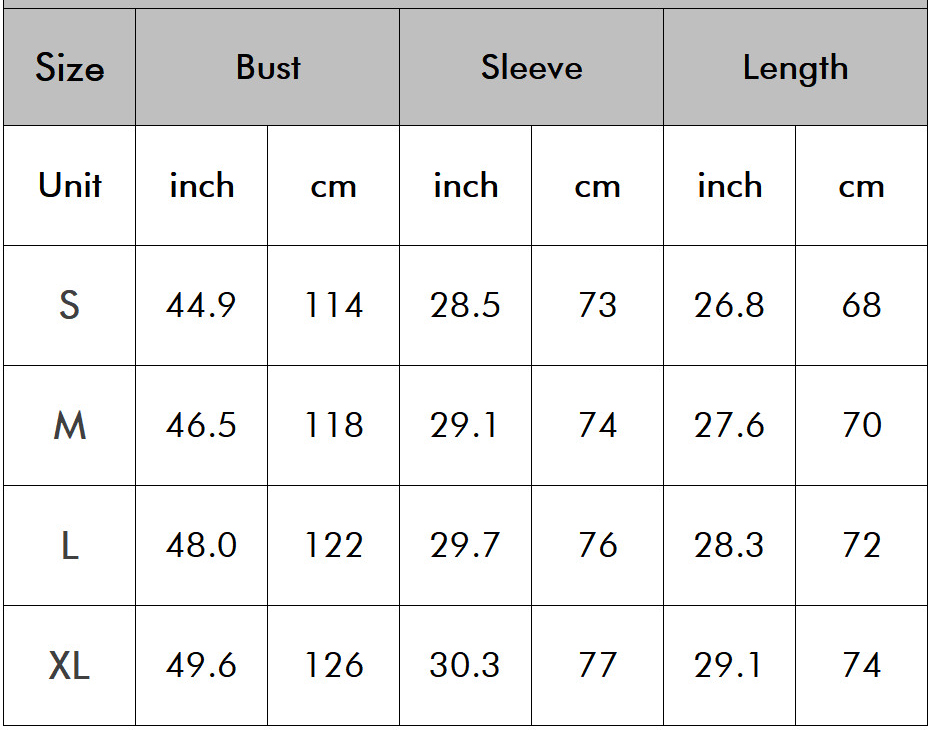Select the 68 cm length cell
931x730 pixels.
click(x=861, y=305)
